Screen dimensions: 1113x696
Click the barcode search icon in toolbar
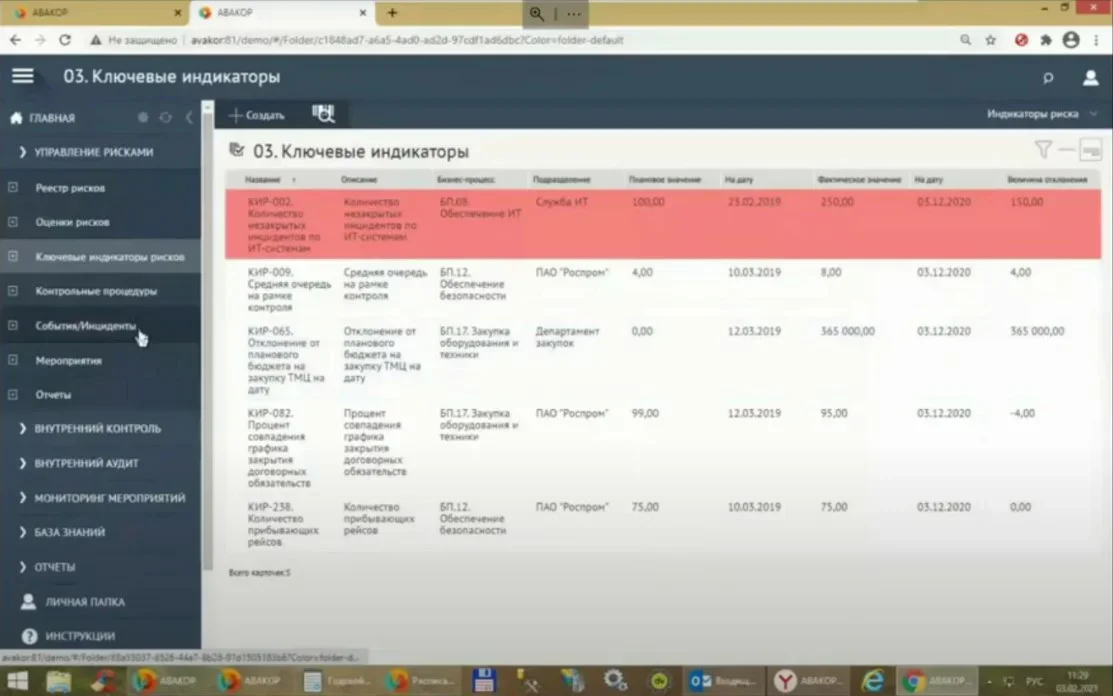click(323, 114)
